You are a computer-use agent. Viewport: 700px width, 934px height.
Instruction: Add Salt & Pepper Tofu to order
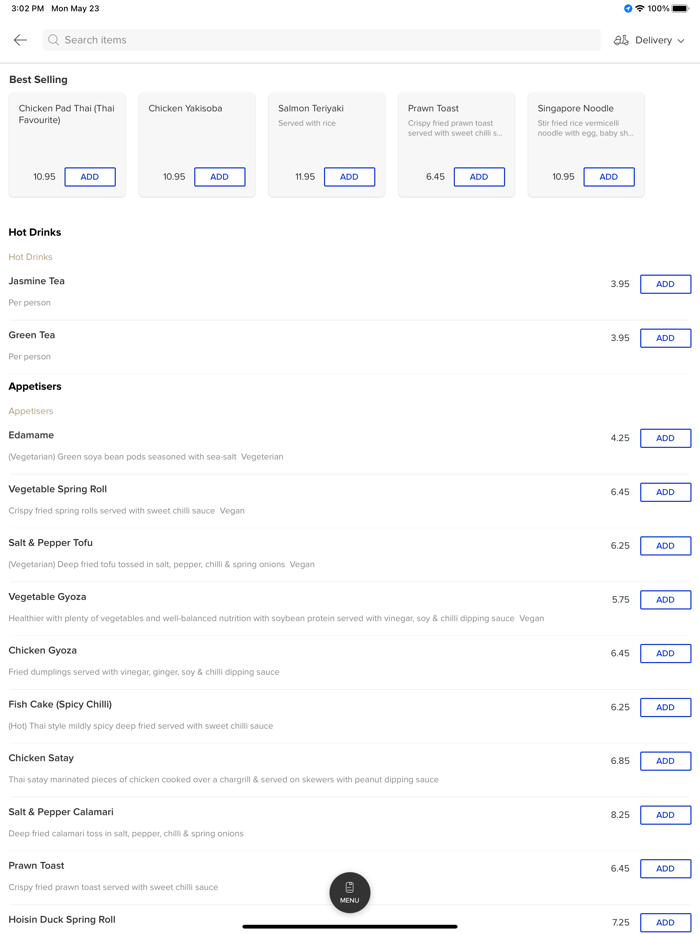point(665,546)
